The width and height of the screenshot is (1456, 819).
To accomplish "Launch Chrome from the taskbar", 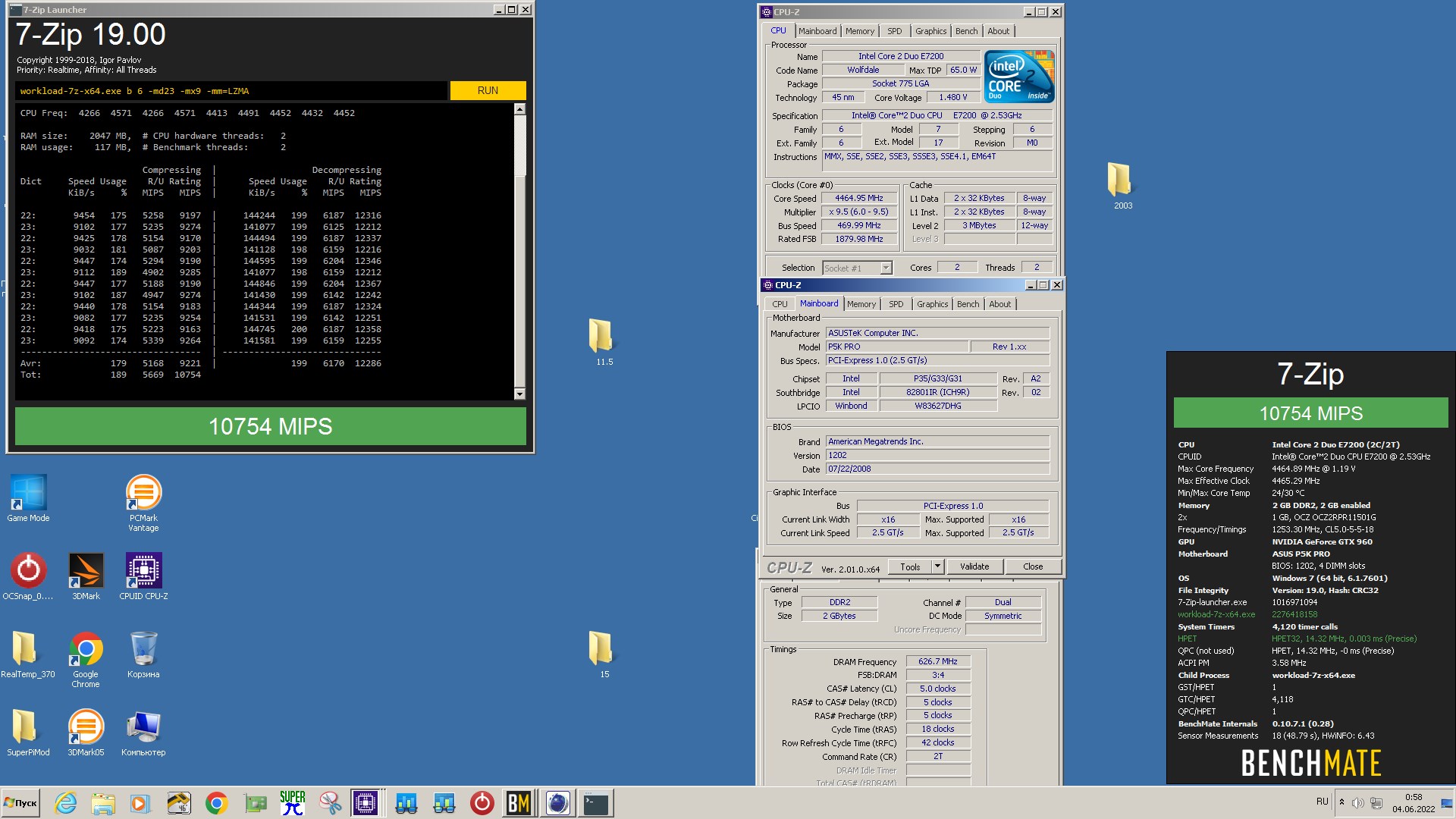I will [216, 803].
